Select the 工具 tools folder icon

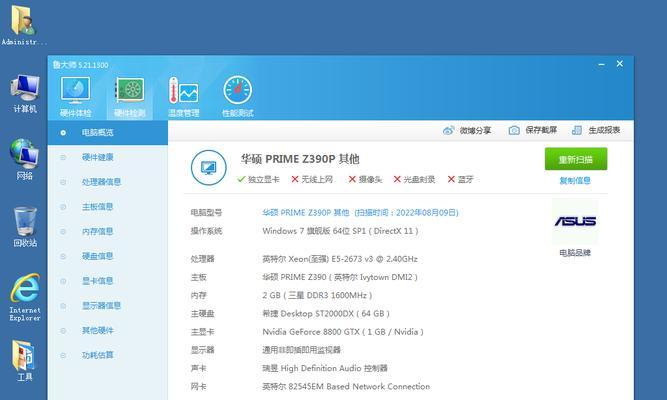(24, 360)
